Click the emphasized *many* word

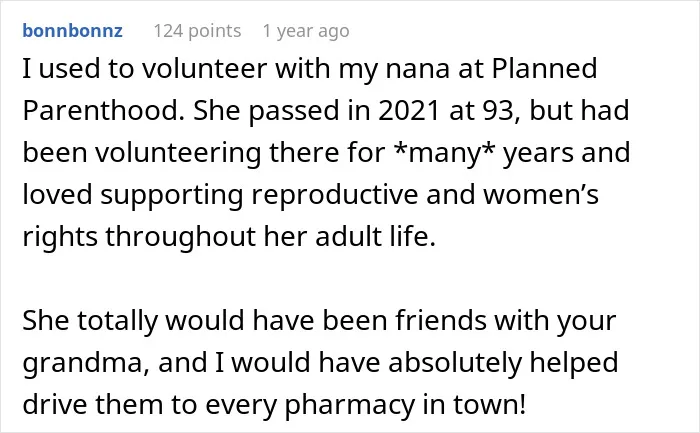pos(444,153)
